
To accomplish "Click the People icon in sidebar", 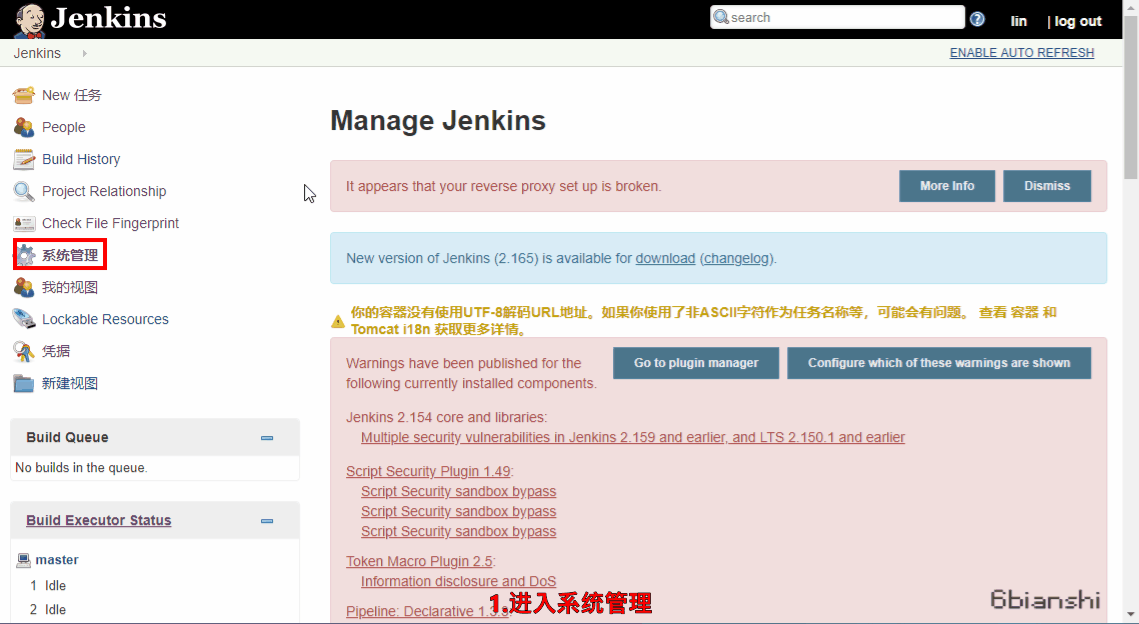I will coord(24,127).
